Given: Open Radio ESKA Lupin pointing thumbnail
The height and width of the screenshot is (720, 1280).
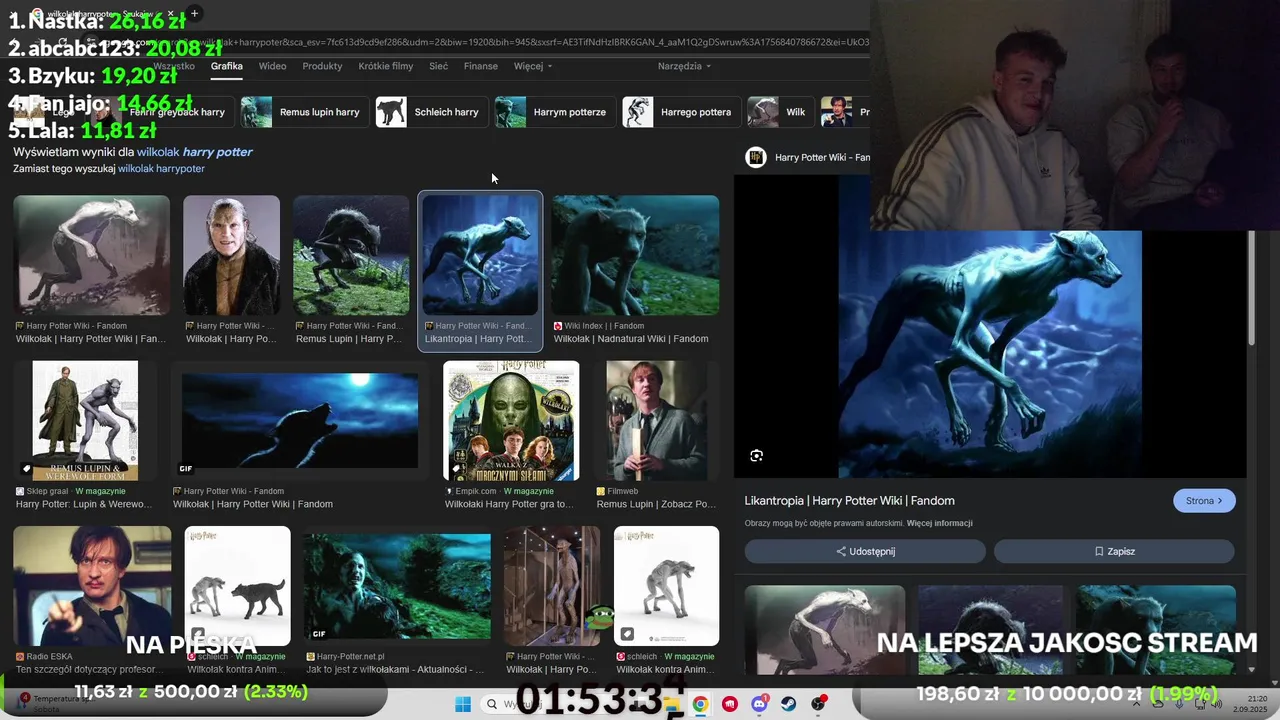Looking at the screenshot, I should 92,586.
